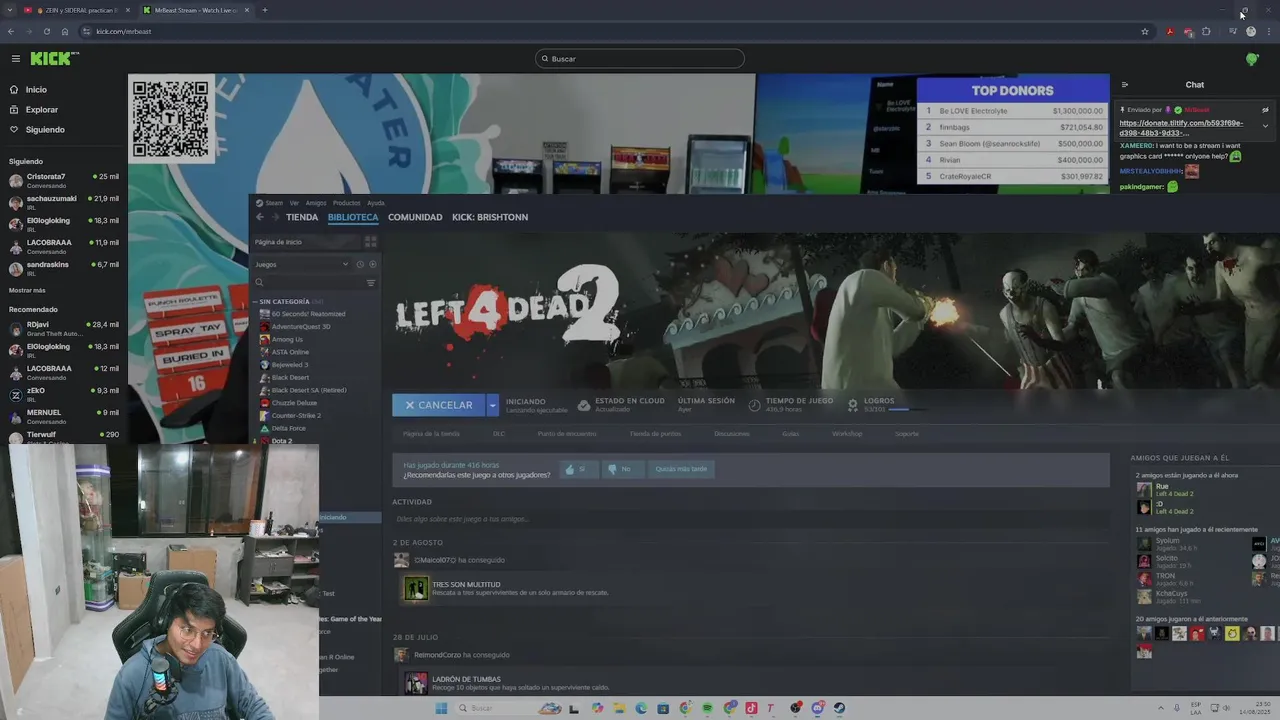Toggle Steam library grid view icon
This screenshot has height=720, width=1280.
point(370,241)
